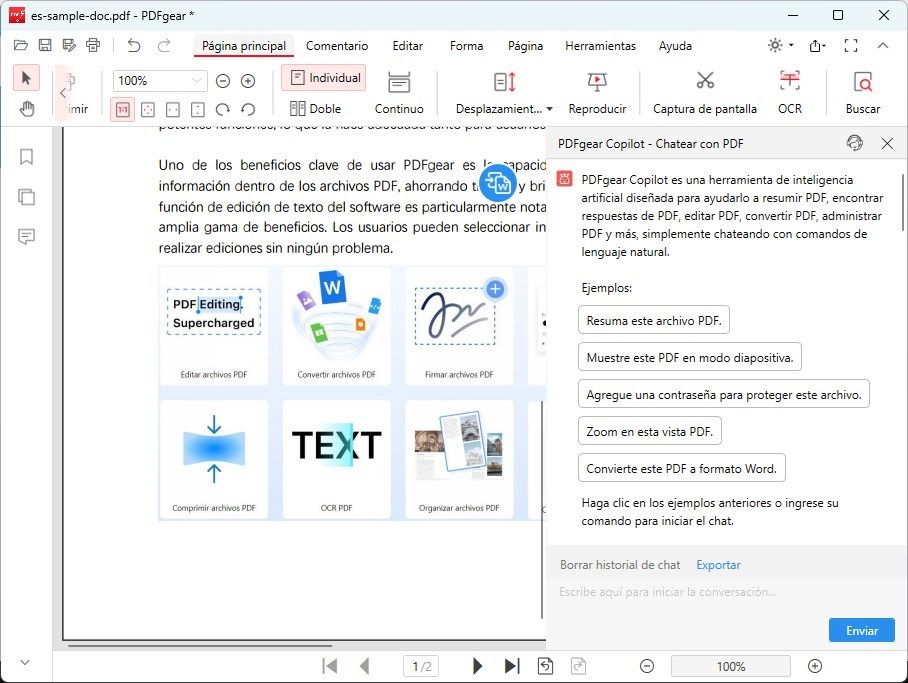The image size is (908, 683).
Task: Open the Comentario tab
Action: tap(337, 46)
